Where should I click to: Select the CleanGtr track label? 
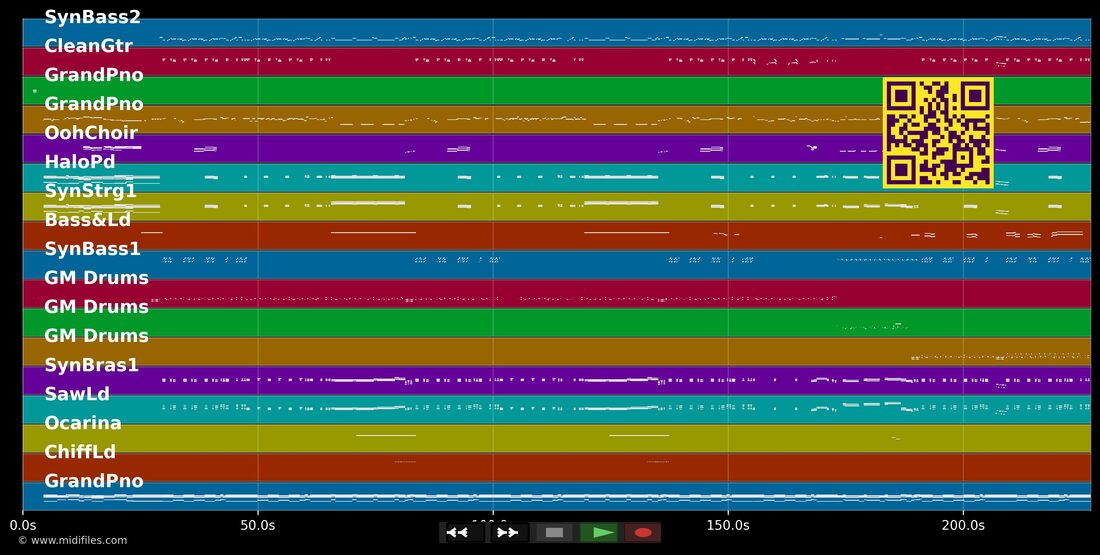[x=88, y=46]
